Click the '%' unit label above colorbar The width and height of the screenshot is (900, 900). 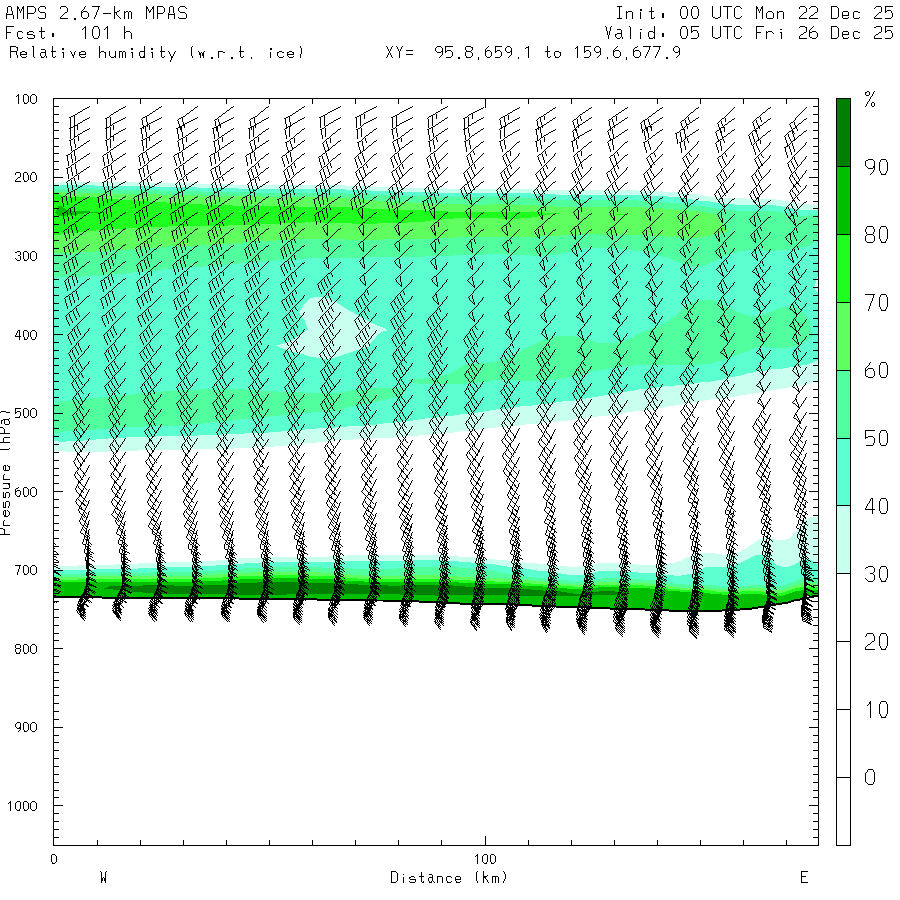[870, 100]
